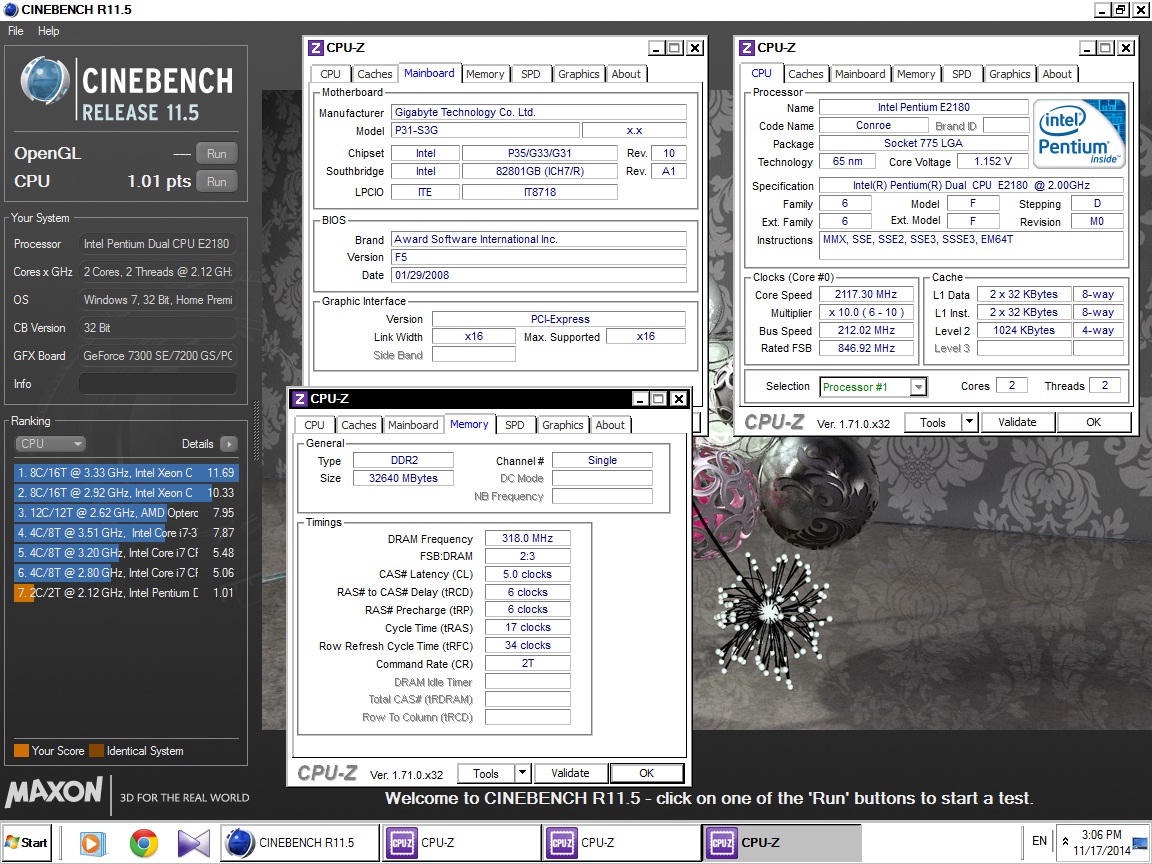Open Caches tab in Mainboard CPU-Z window

click(x=375, y=74)
